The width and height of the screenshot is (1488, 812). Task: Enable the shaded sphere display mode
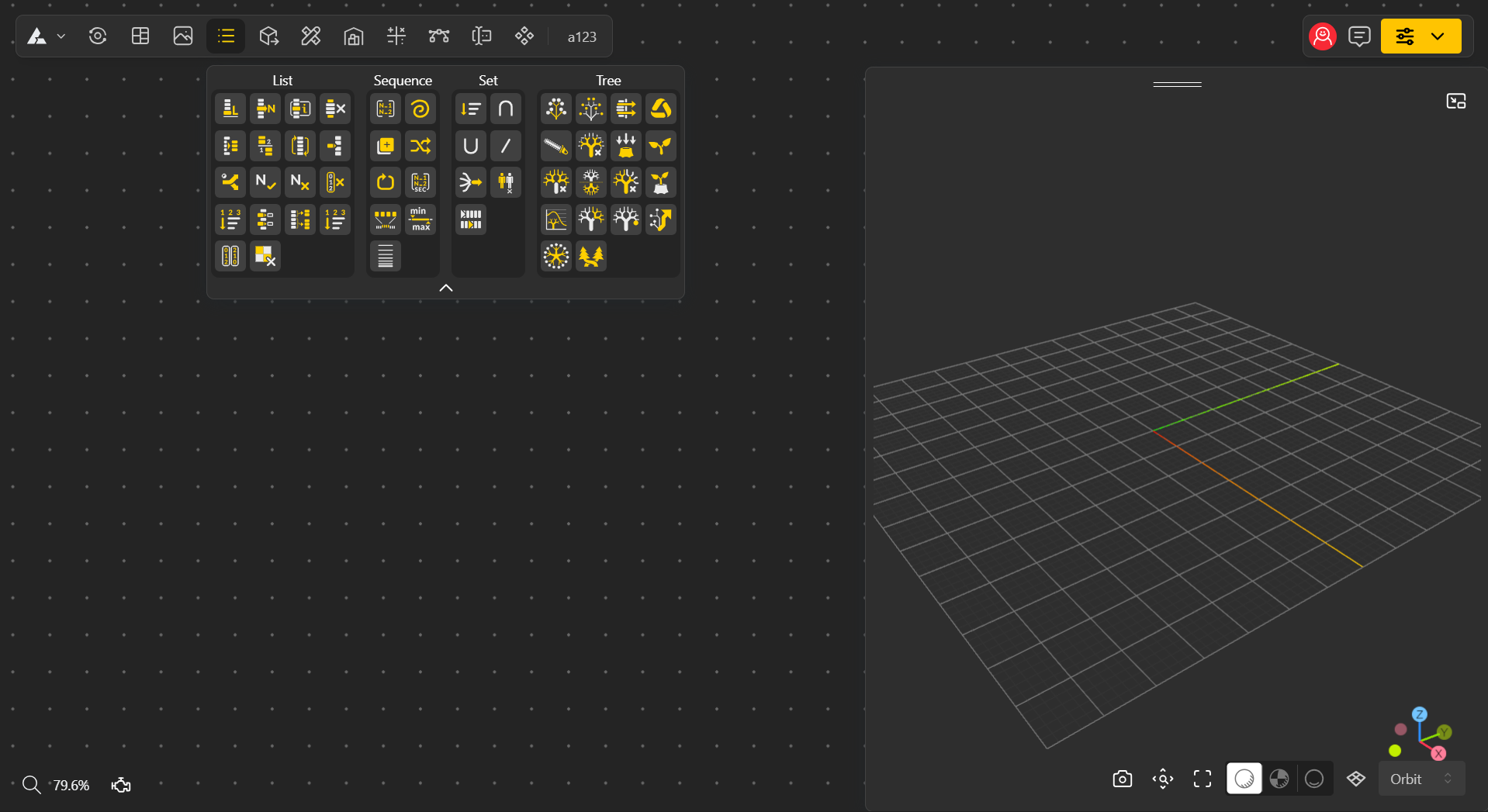[x=1244, y=779]
